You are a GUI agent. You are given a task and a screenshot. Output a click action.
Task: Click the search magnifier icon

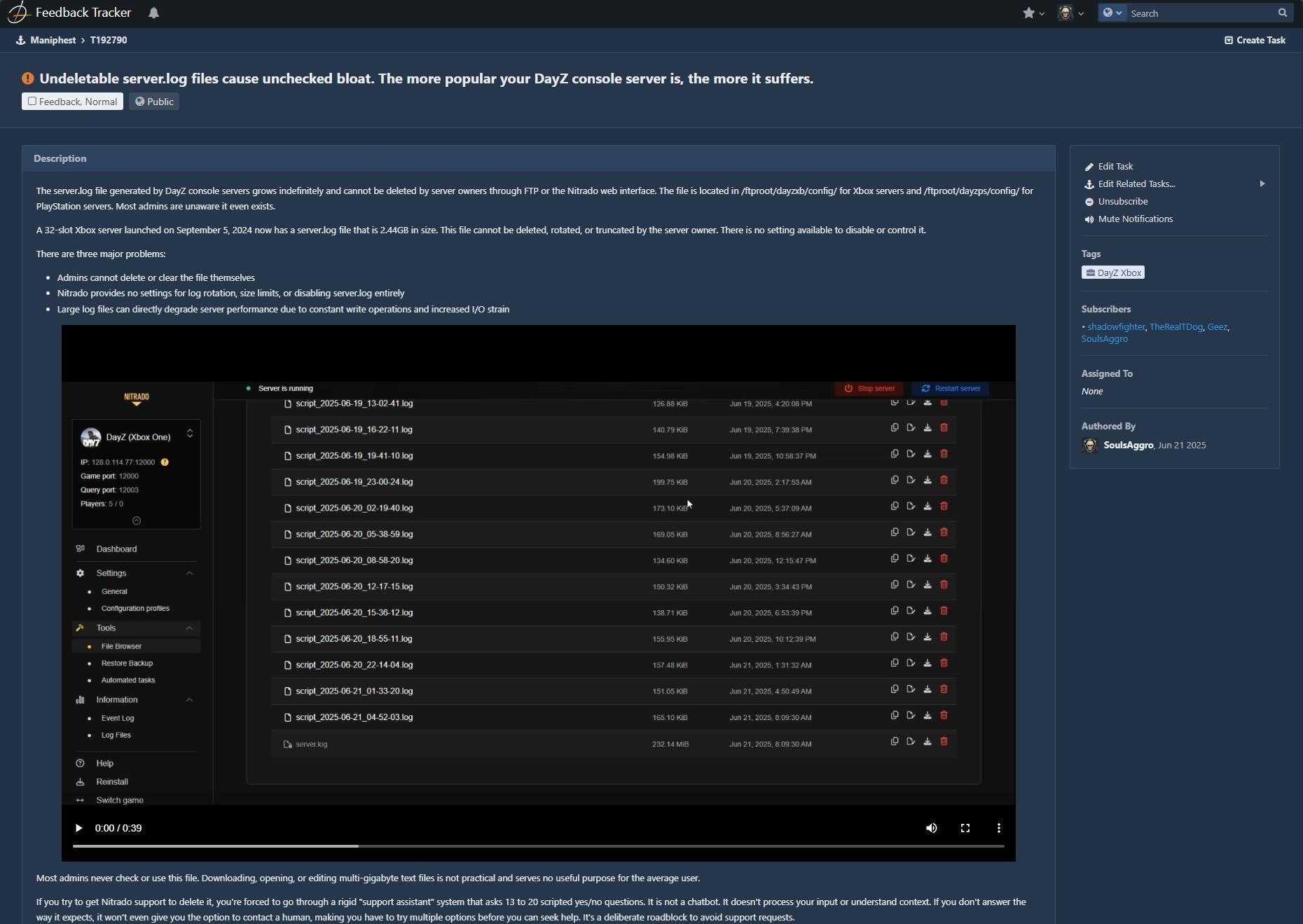tap(1283, 13)
